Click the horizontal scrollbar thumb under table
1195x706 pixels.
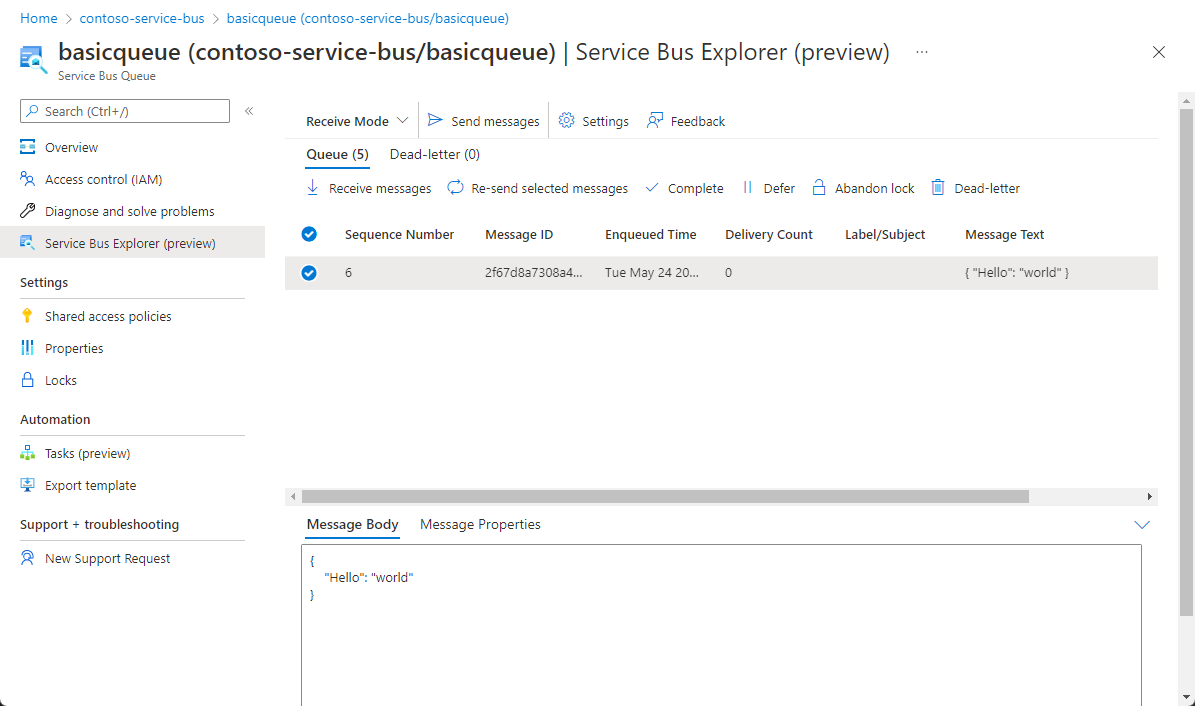[x=665, y=496]
